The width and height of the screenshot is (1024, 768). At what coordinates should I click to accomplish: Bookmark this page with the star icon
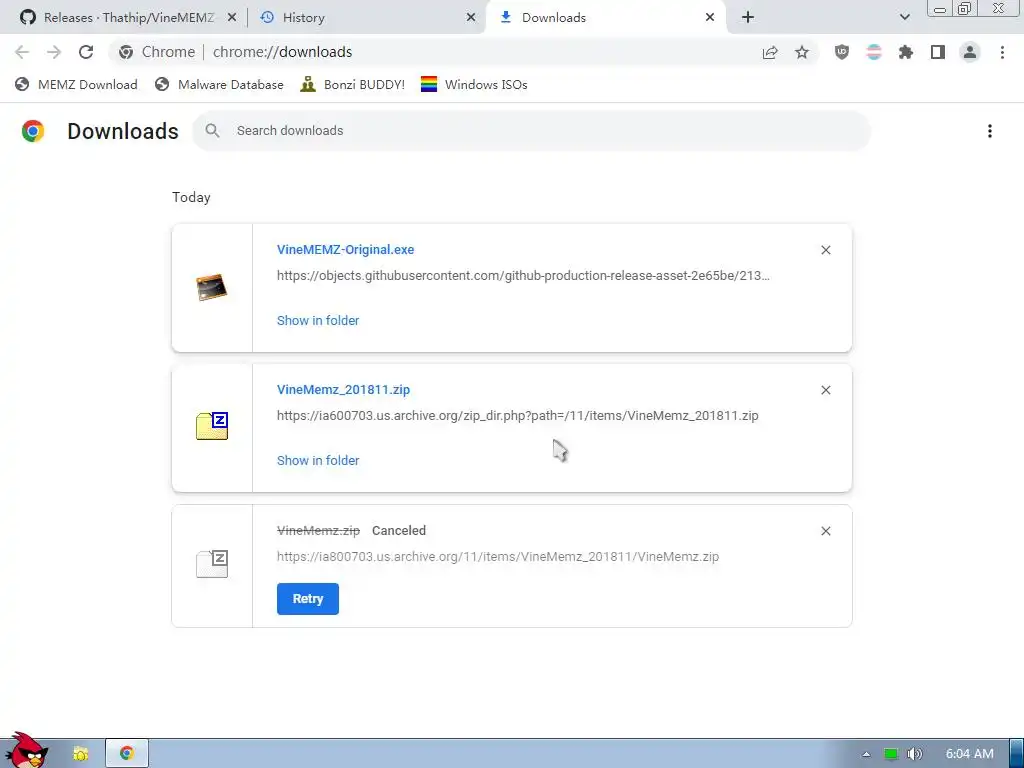[802, 52]
